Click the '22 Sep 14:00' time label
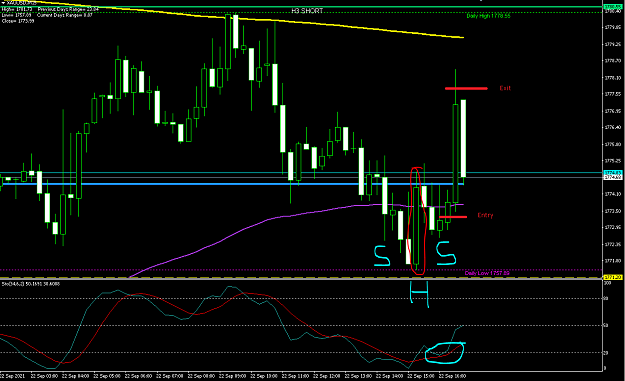 [389, 376]
